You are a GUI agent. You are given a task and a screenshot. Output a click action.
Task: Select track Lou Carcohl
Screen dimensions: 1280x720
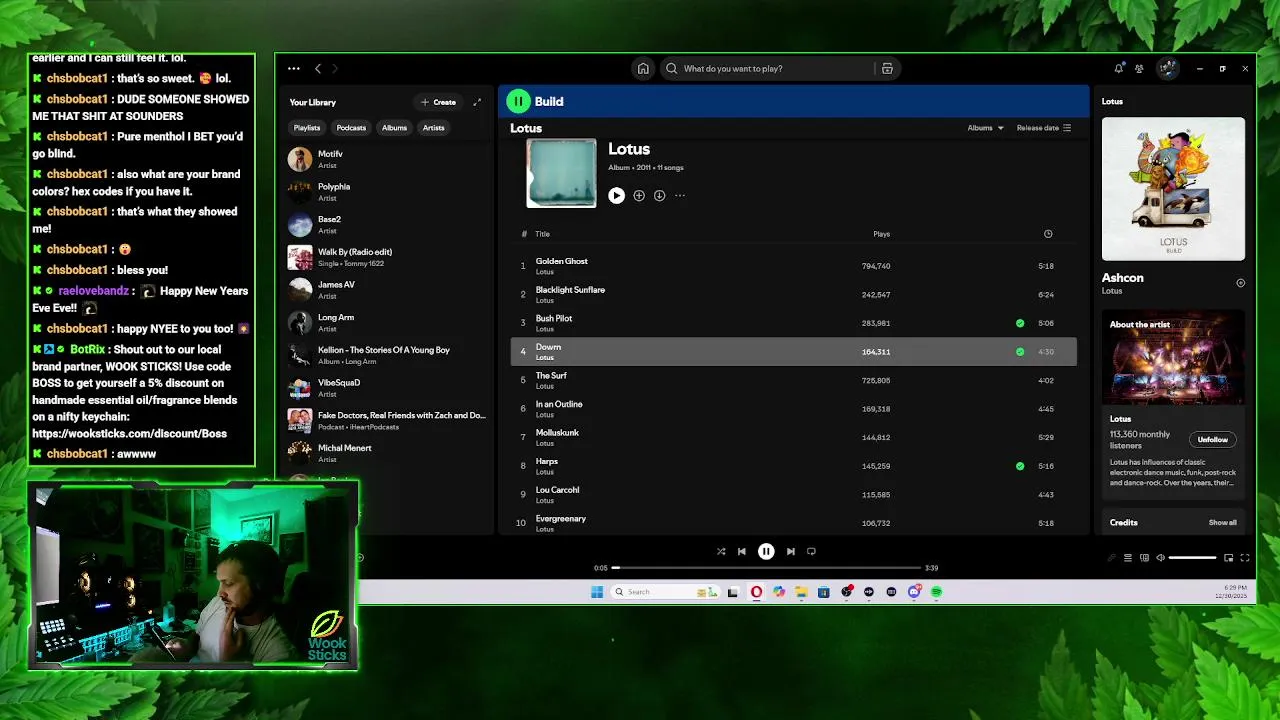coord(793,494)
